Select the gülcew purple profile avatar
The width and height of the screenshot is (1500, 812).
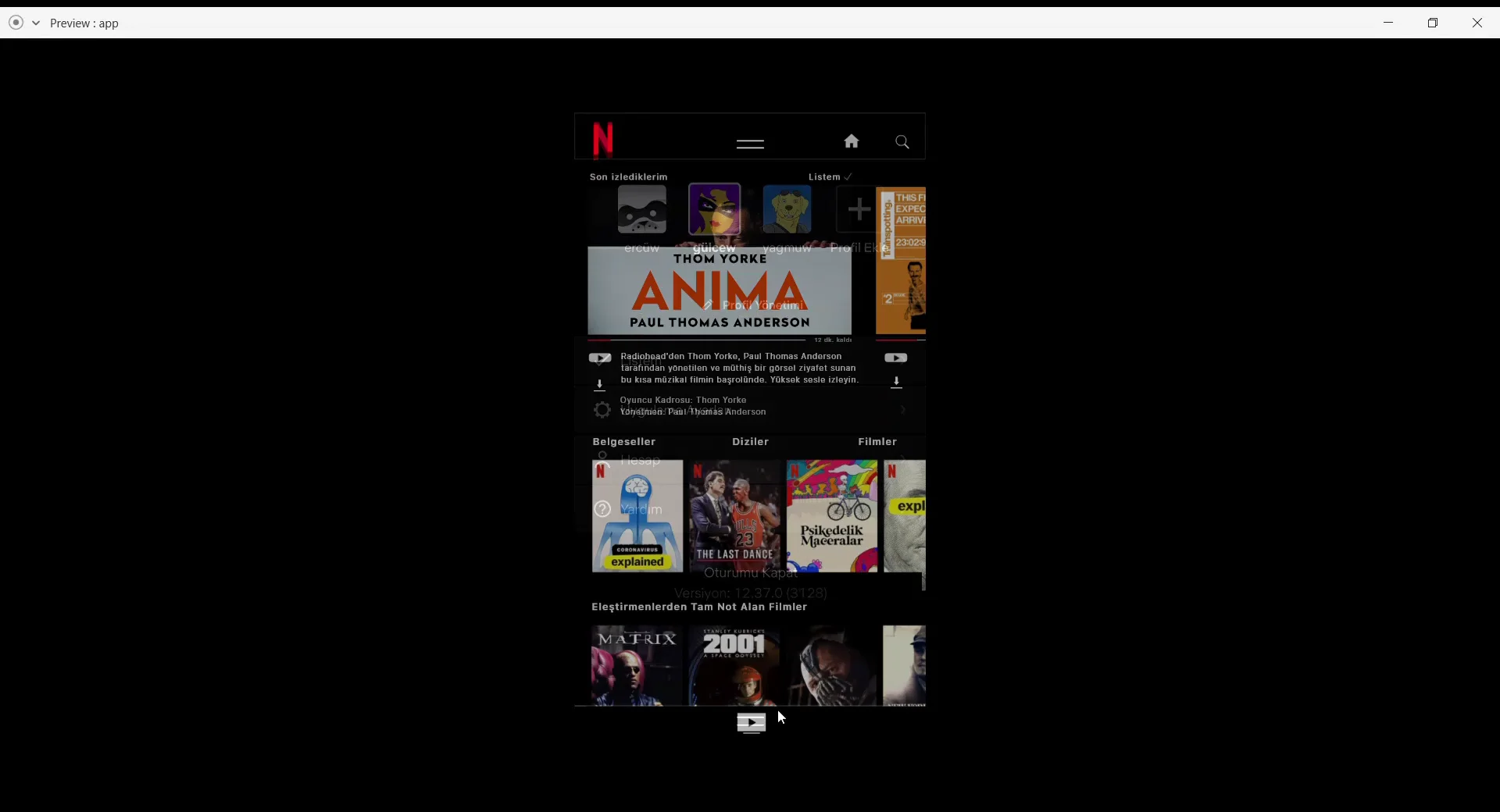[714, 209]
